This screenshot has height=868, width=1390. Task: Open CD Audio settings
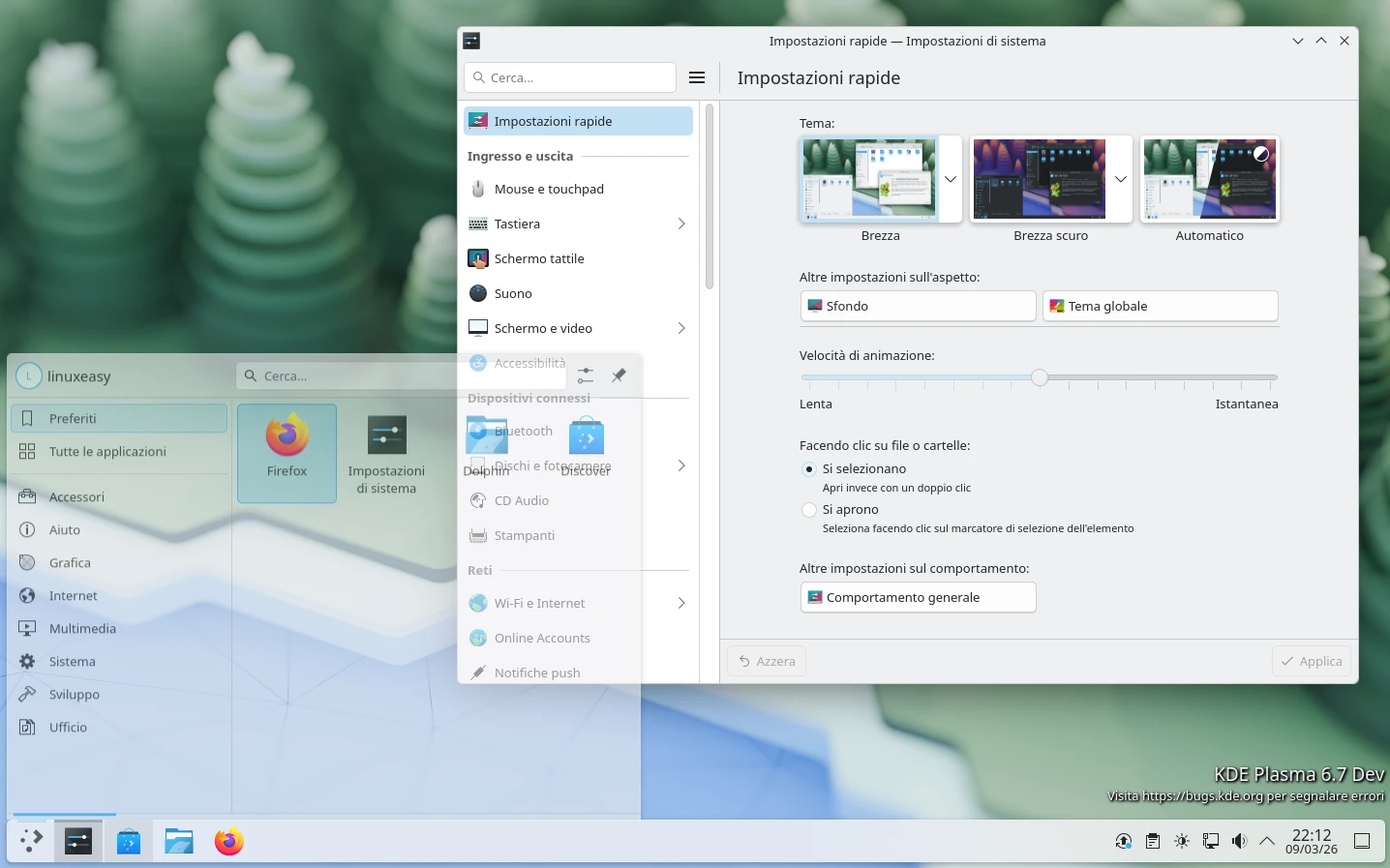tap(520, 500)
